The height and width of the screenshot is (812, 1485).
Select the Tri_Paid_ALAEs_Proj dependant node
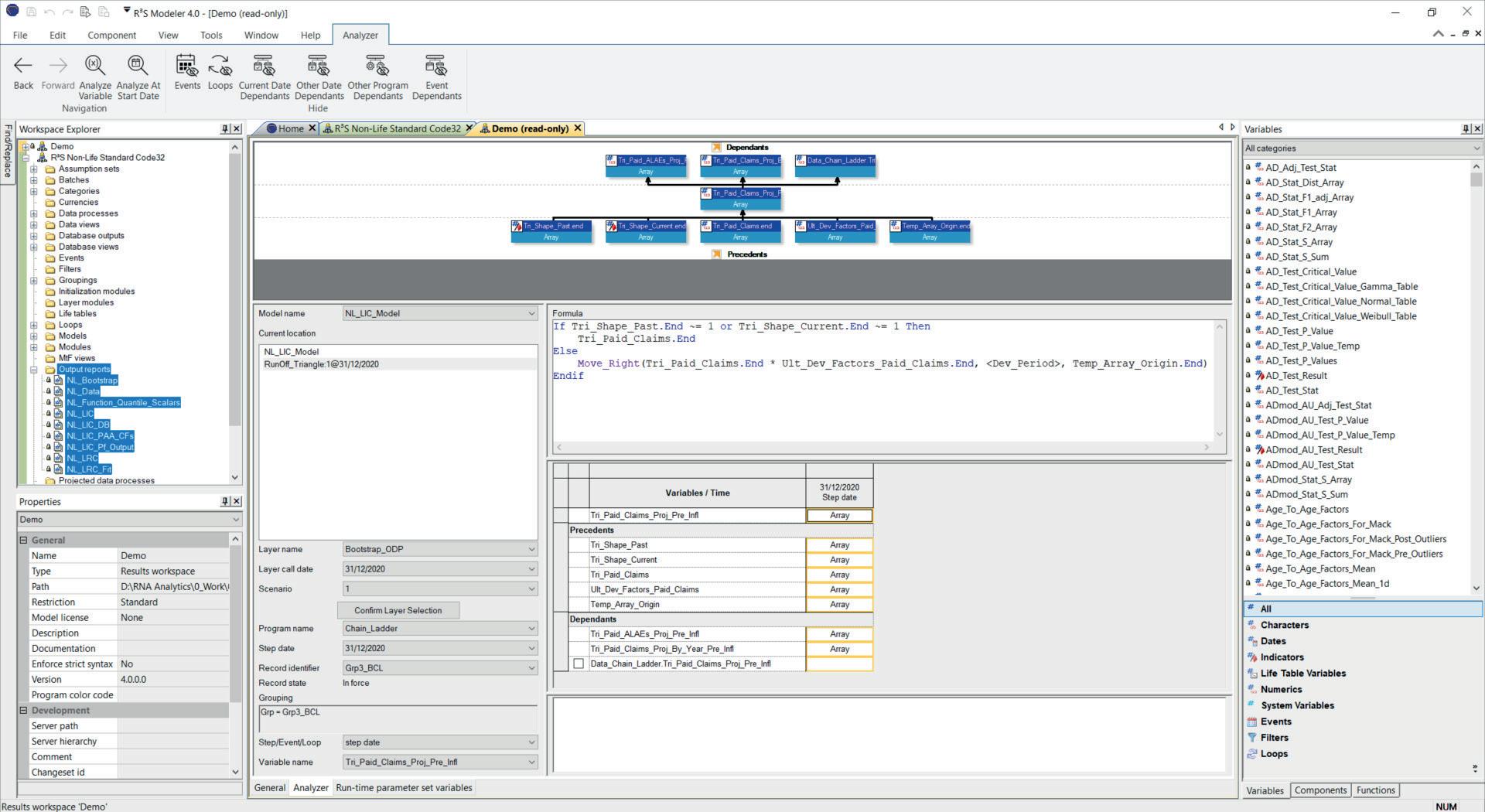[646, 165]
